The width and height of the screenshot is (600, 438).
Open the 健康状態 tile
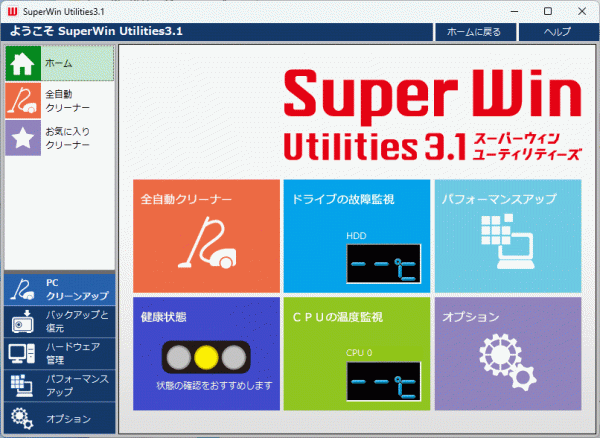(207, 354)
